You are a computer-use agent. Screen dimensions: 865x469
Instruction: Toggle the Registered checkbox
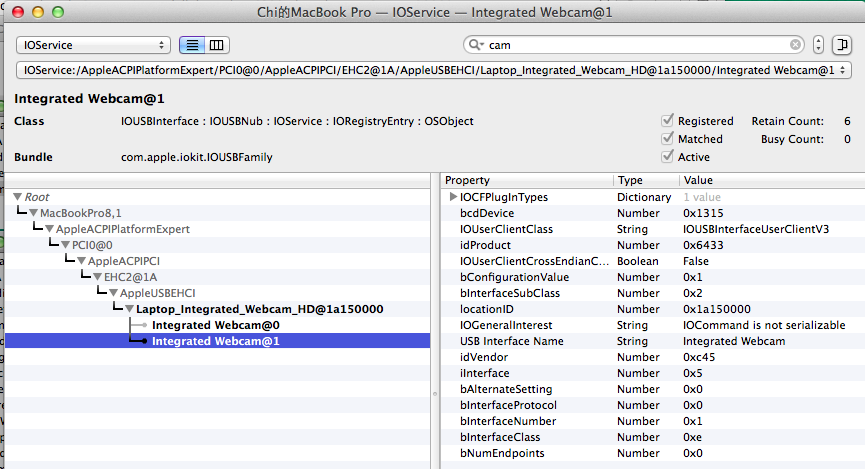point(667,121)
